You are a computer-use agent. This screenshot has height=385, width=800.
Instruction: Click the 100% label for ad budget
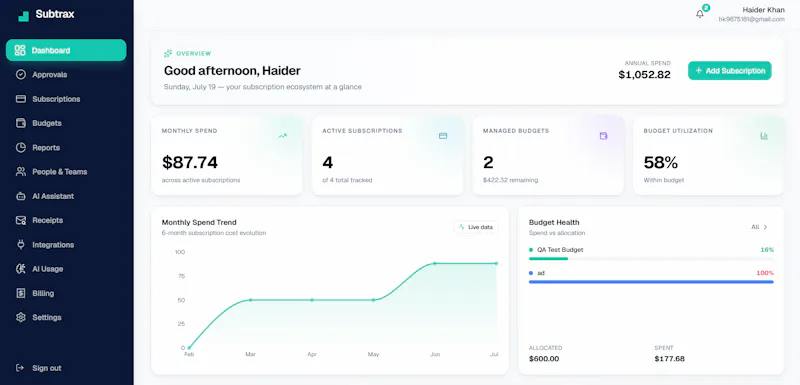765,273
